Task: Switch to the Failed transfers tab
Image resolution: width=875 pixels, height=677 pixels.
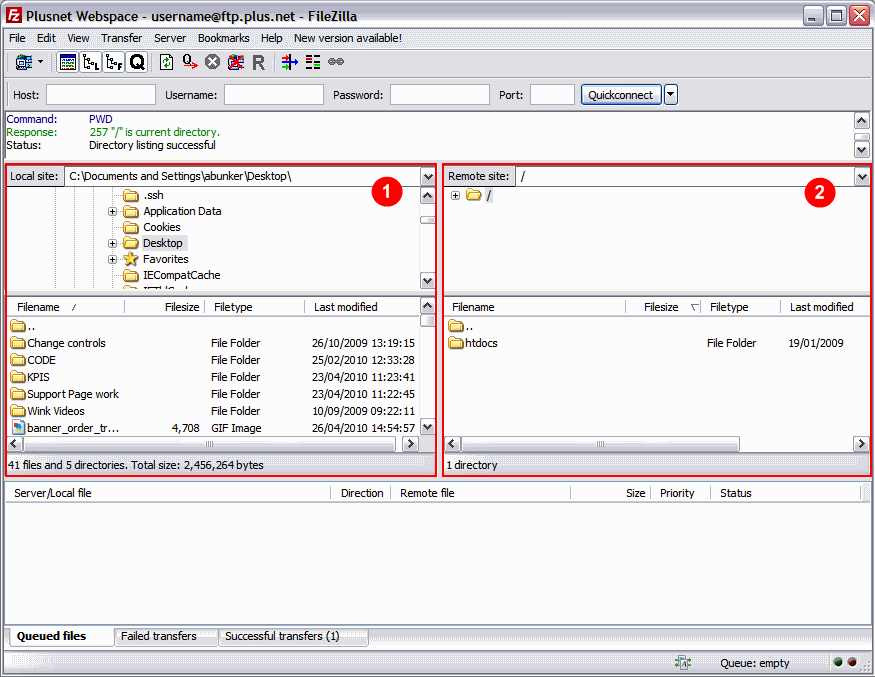Action: click(166, 637)
